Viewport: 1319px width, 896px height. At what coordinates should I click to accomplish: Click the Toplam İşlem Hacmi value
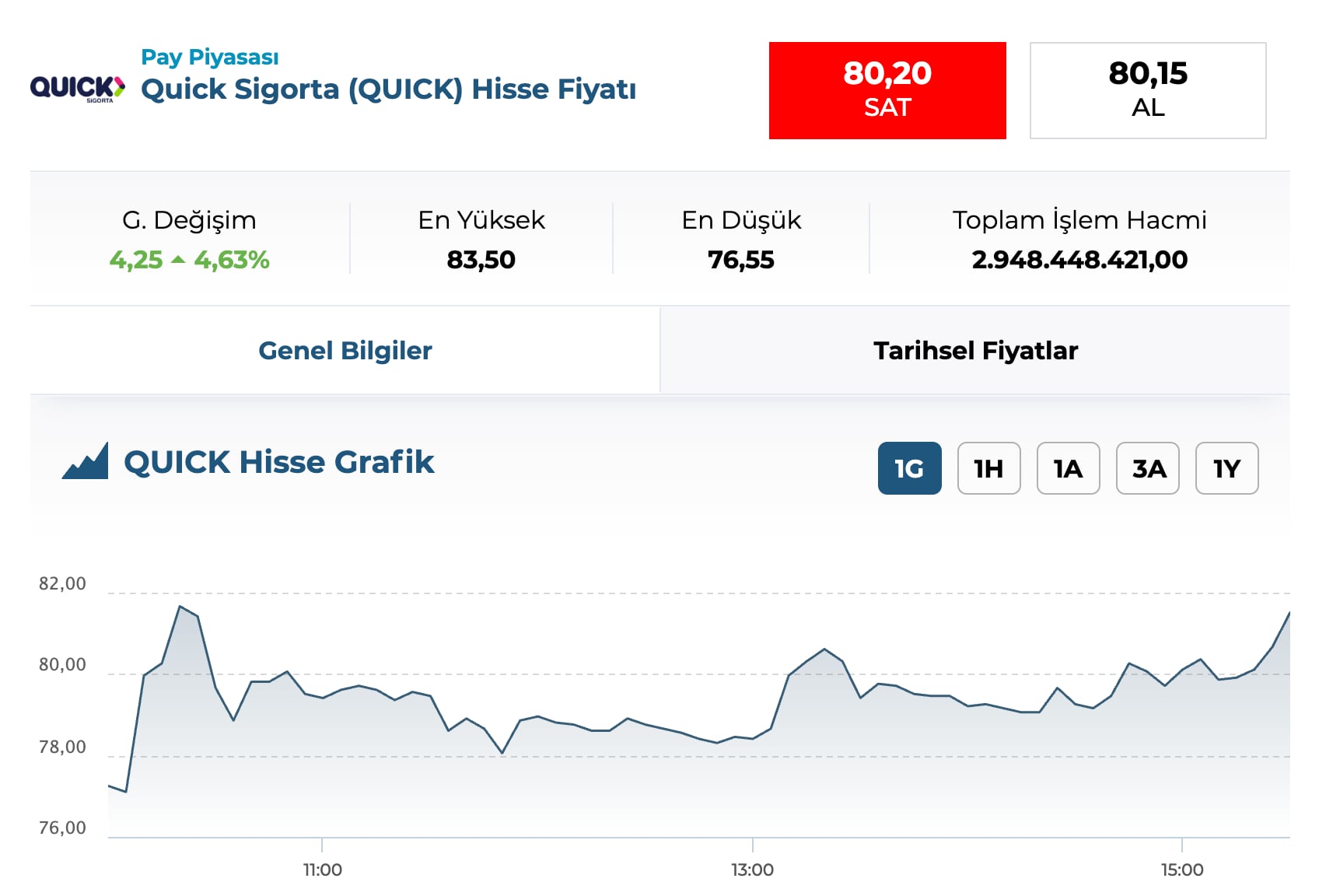1079,260
